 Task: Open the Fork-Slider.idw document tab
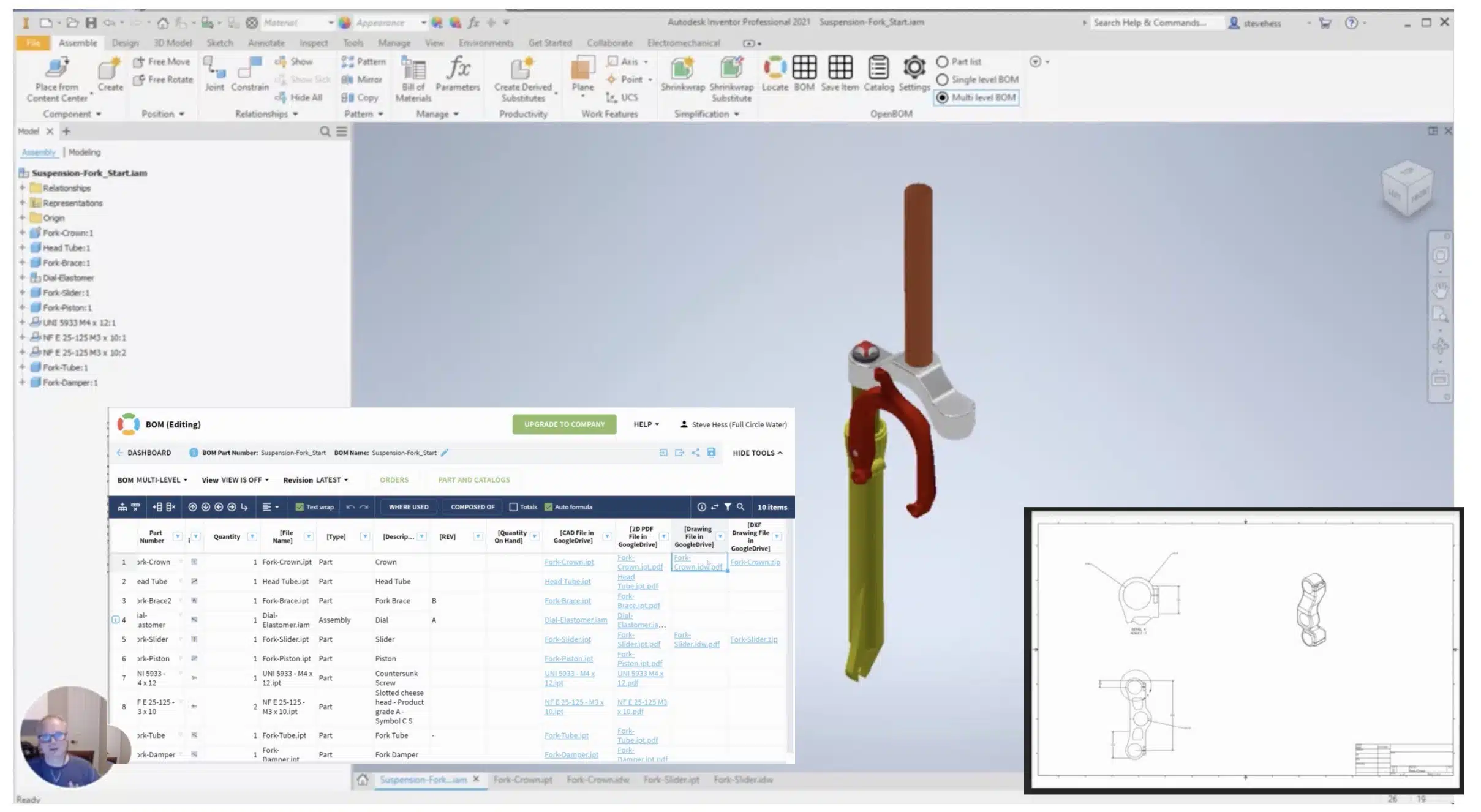tap(743, 780)
